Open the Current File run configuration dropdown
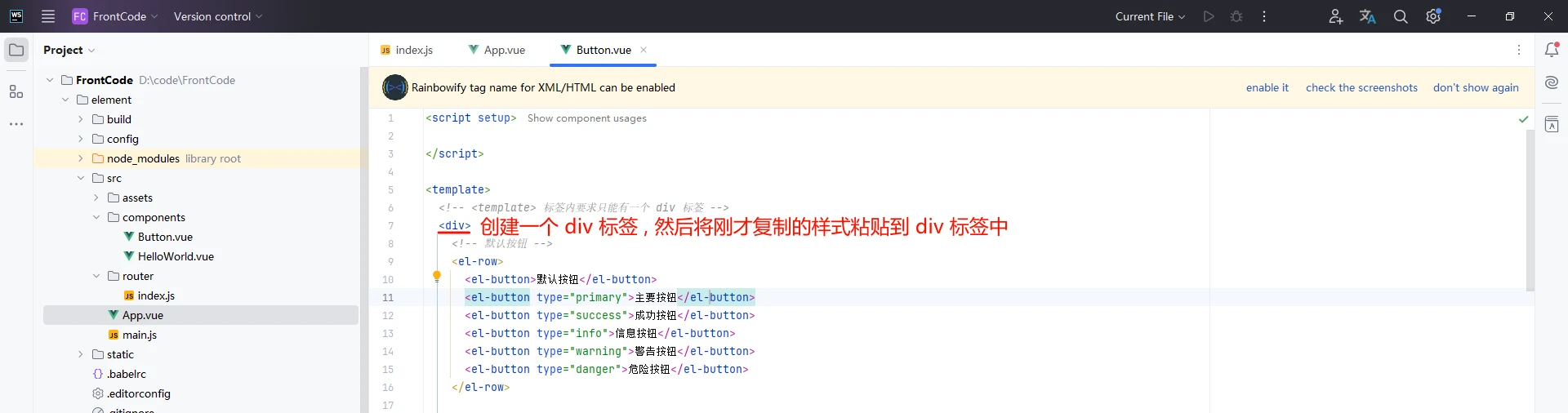Viewport: 1568px width, 413px height. click(x=1150, y=16)
